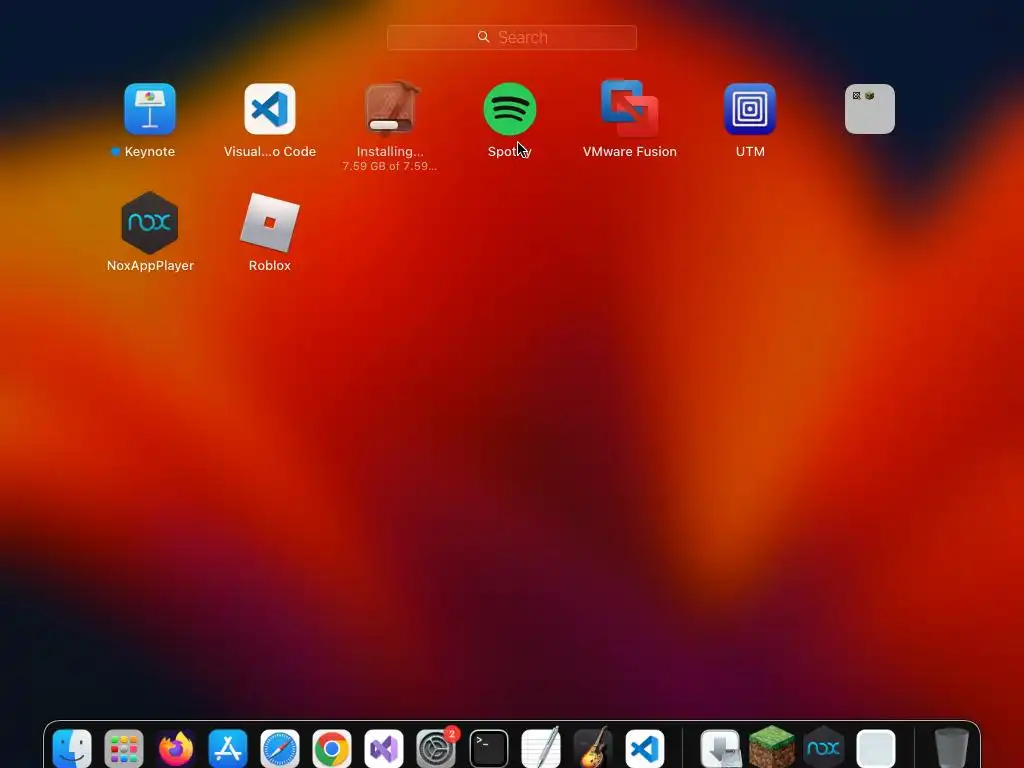Click the magnifying glass in Search field
Image resolution: width=1024 pixels, height=768 pixels.
point(483,37)
